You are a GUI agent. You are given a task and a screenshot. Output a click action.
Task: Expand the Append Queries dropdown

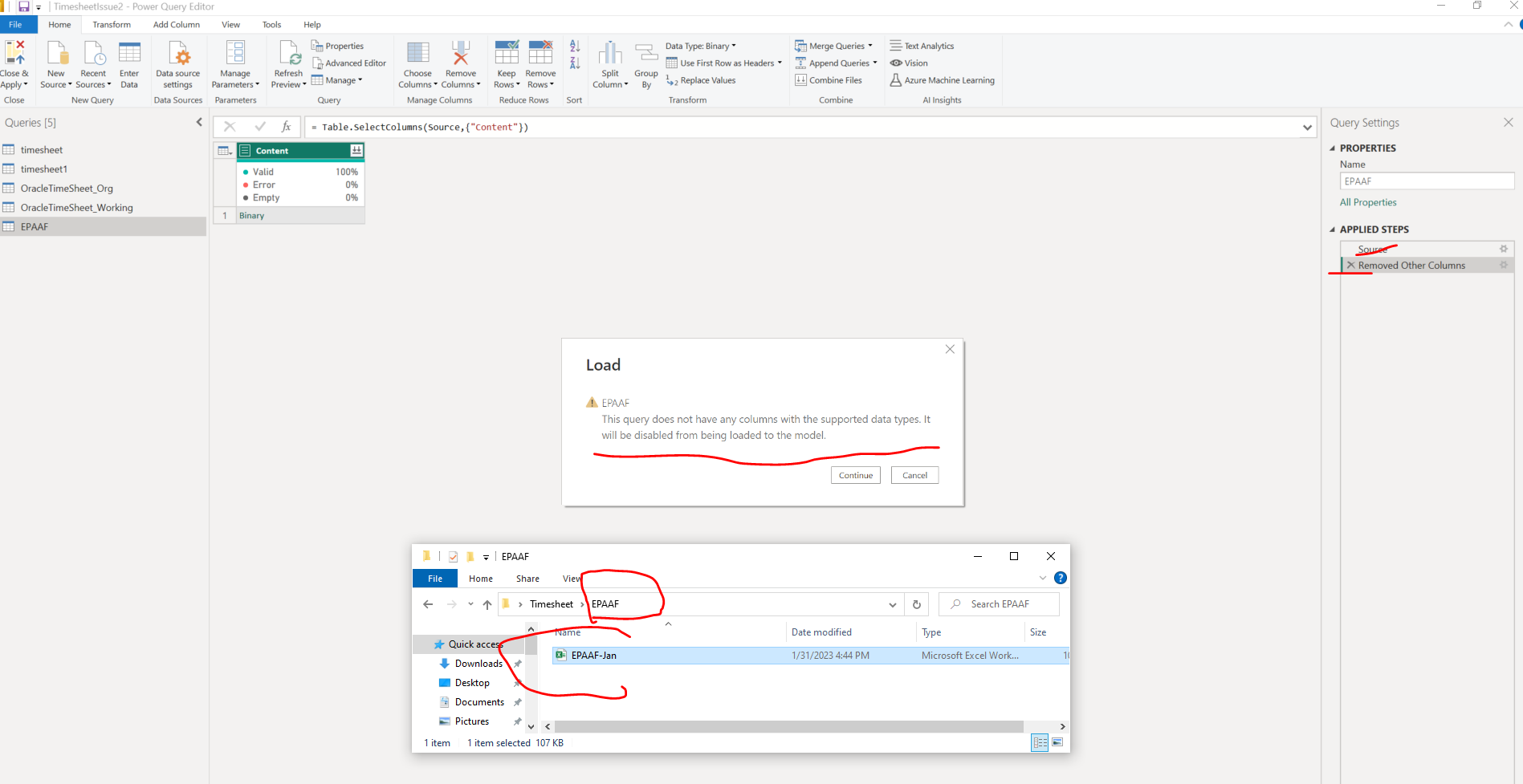(x=875, y=63)
